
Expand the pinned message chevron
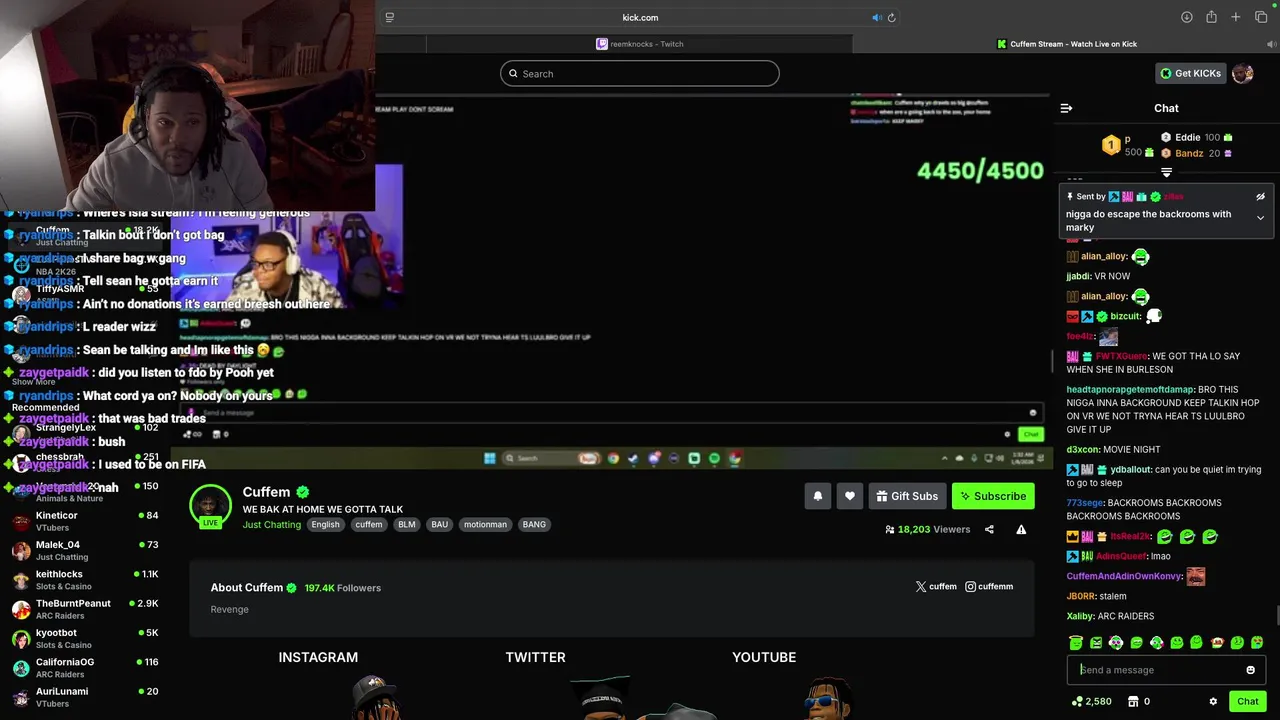coord(1260,218)
